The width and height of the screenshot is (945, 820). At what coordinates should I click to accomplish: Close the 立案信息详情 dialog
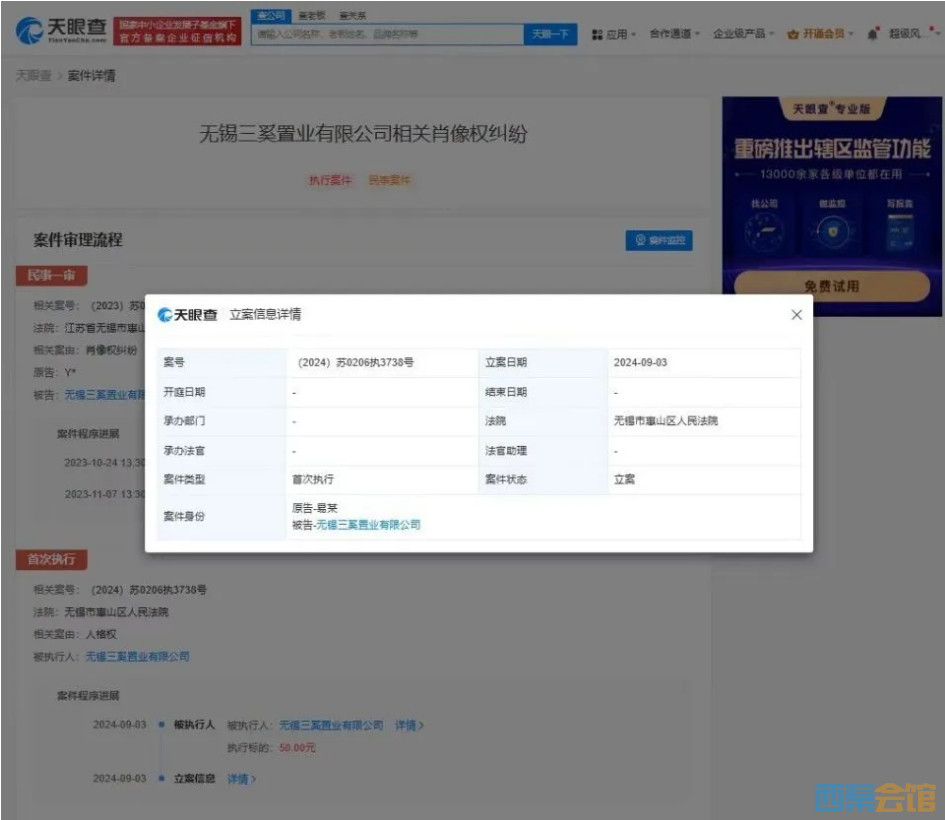(x=796, y=315)
